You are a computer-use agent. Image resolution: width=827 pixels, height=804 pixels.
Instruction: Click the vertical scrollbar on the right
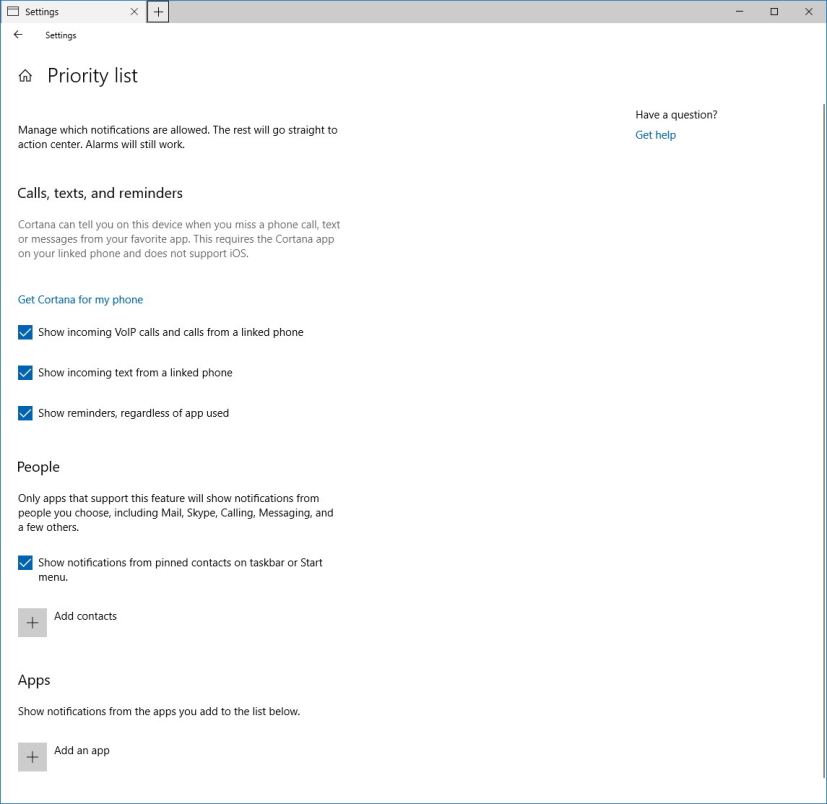824,441
